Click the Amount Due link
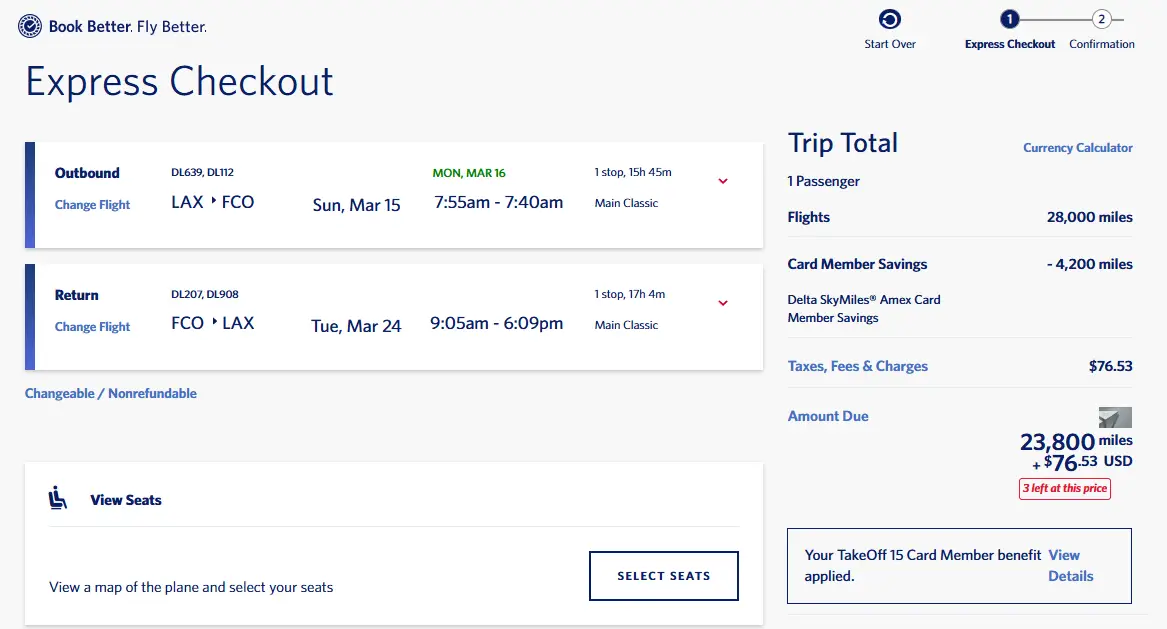1167x629 pixels. pyautogui.click(x=828, y=416)
